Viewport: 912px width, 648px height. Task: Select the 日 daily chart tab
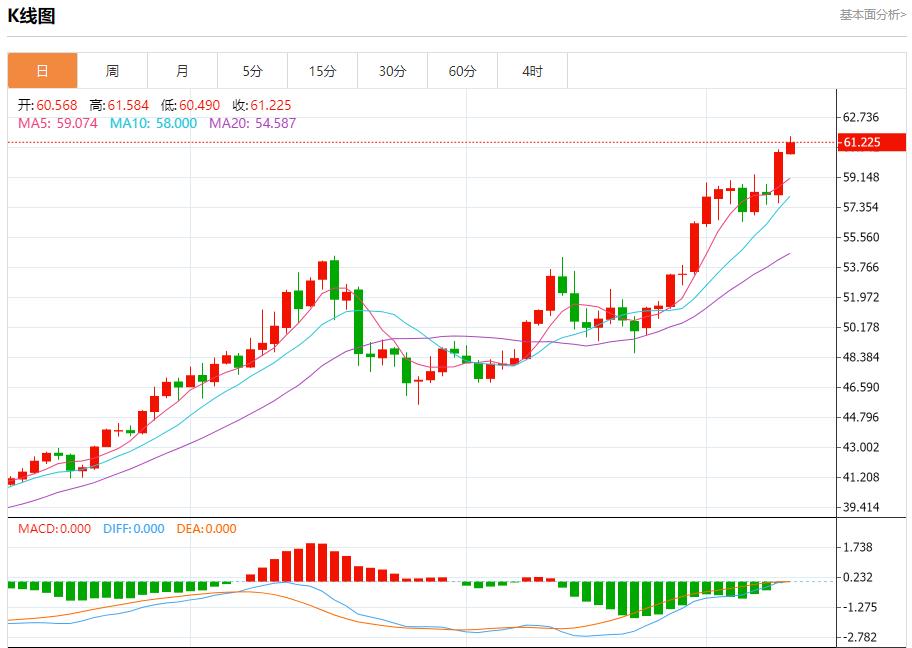coord(42,71)
